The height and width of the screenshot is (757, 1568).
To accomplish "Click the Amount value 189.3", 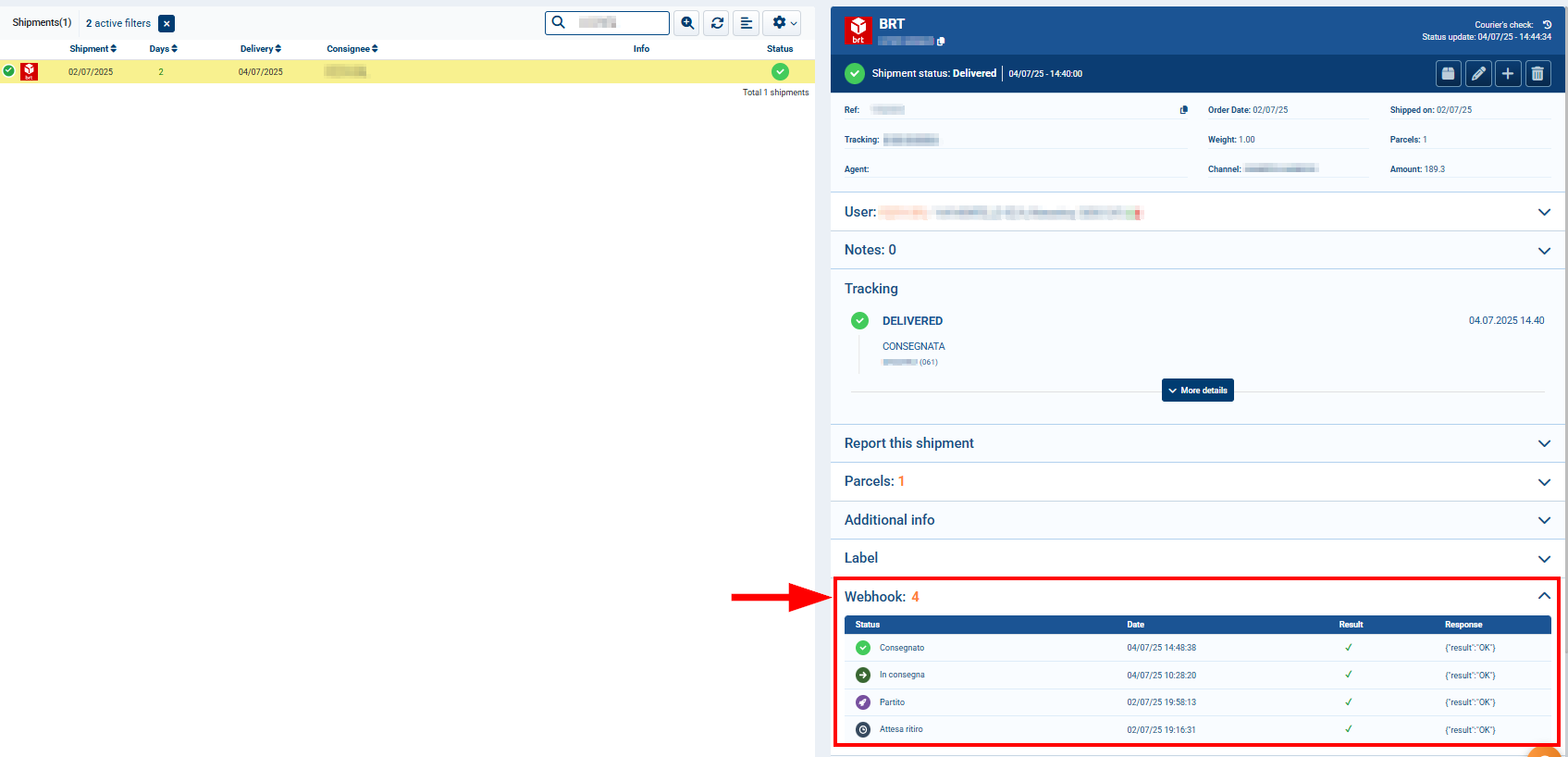I will [1434, 169].
